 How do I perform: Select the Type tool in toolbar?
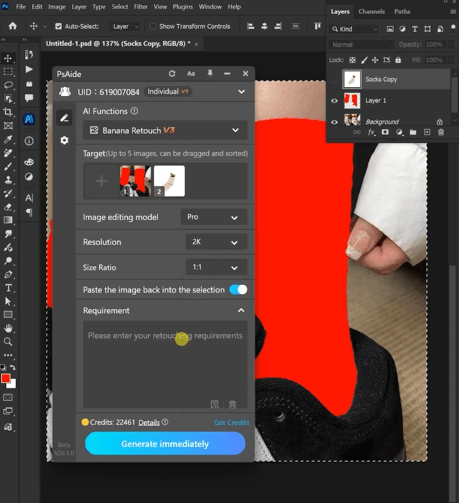click(8, 288)
